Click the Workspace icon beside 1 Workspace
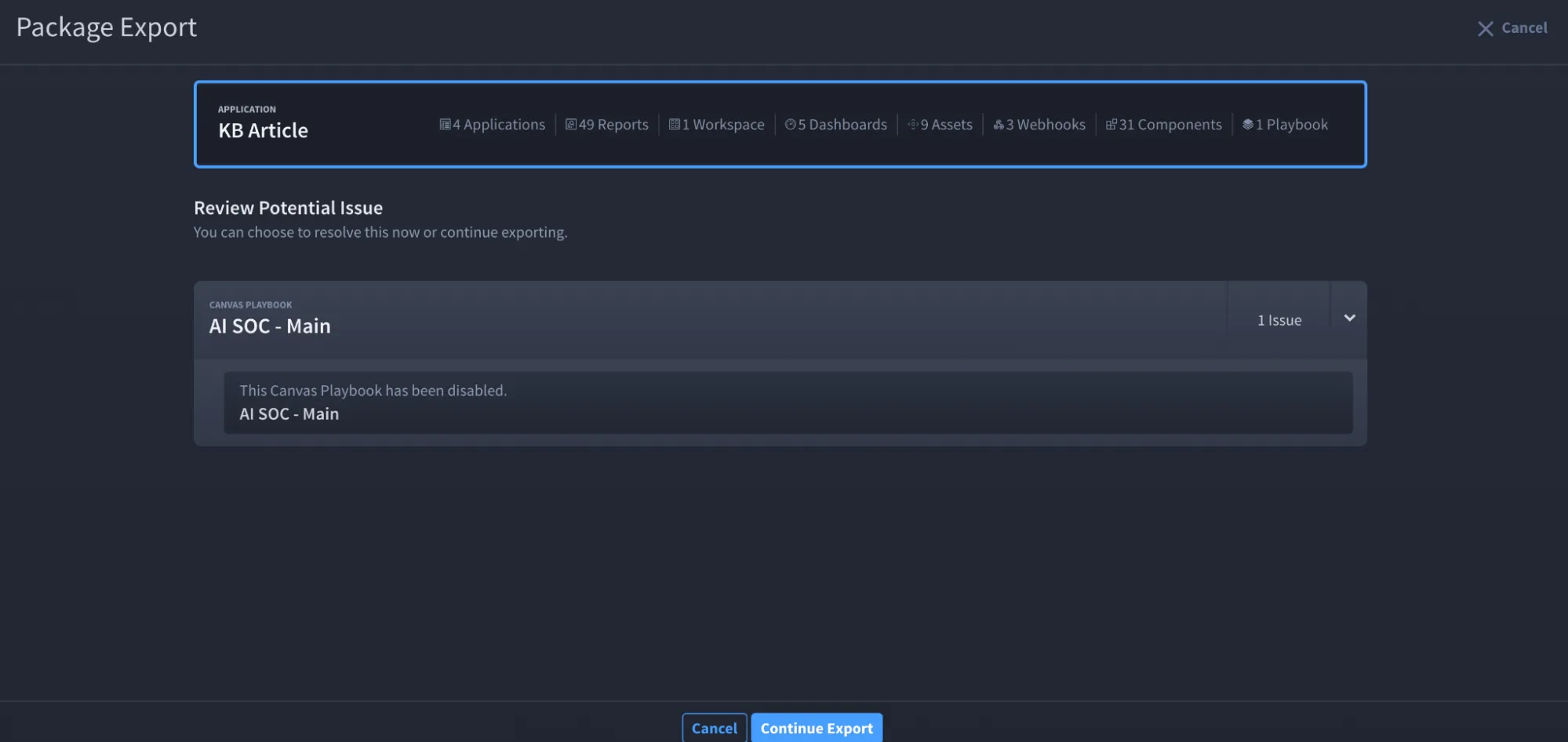This screenshot has width=1568, height=742. [x=675, y=125]
